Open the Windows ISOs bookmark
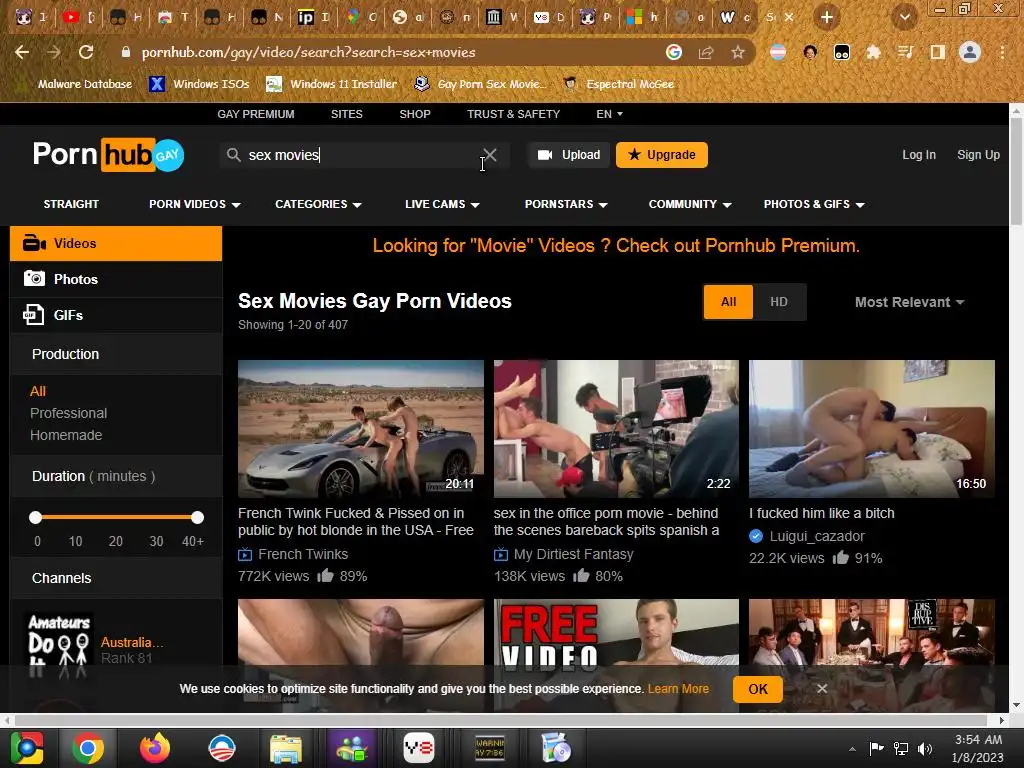1024x768 pixels. tap(199, 84)
